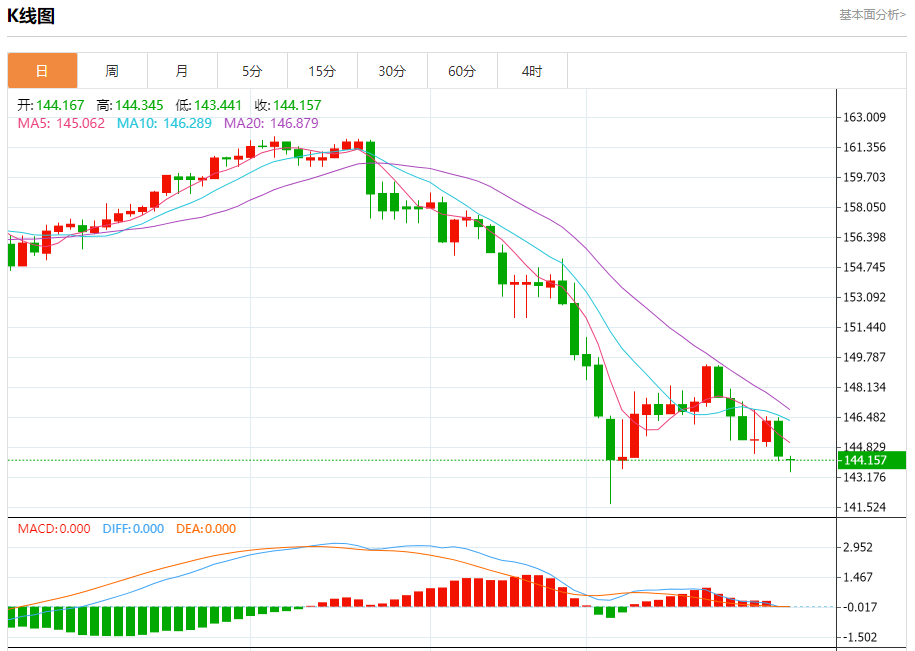Viewport: 915px width, 651px height.
Task: Open the 15分 interval tab
Action: click(x=322, y=71)
